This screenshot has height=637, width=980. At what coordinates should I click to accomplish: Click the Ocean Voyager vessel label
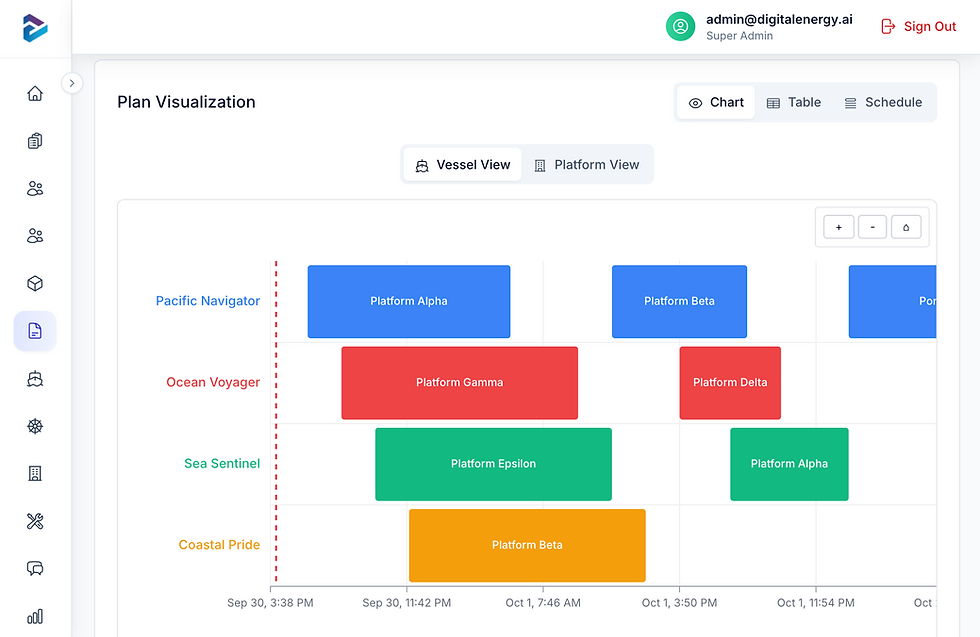coord(213,382)
